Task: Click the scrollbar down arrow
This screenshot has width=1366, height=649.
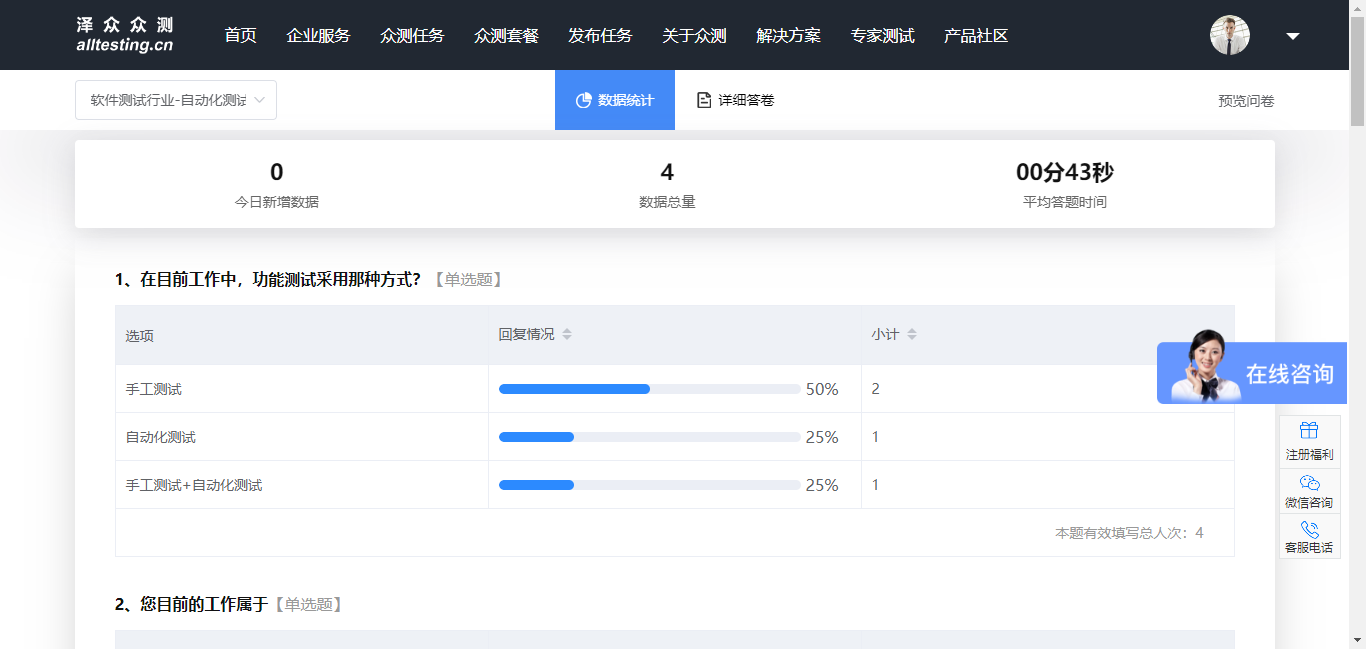Action: tap(1357, 640)
